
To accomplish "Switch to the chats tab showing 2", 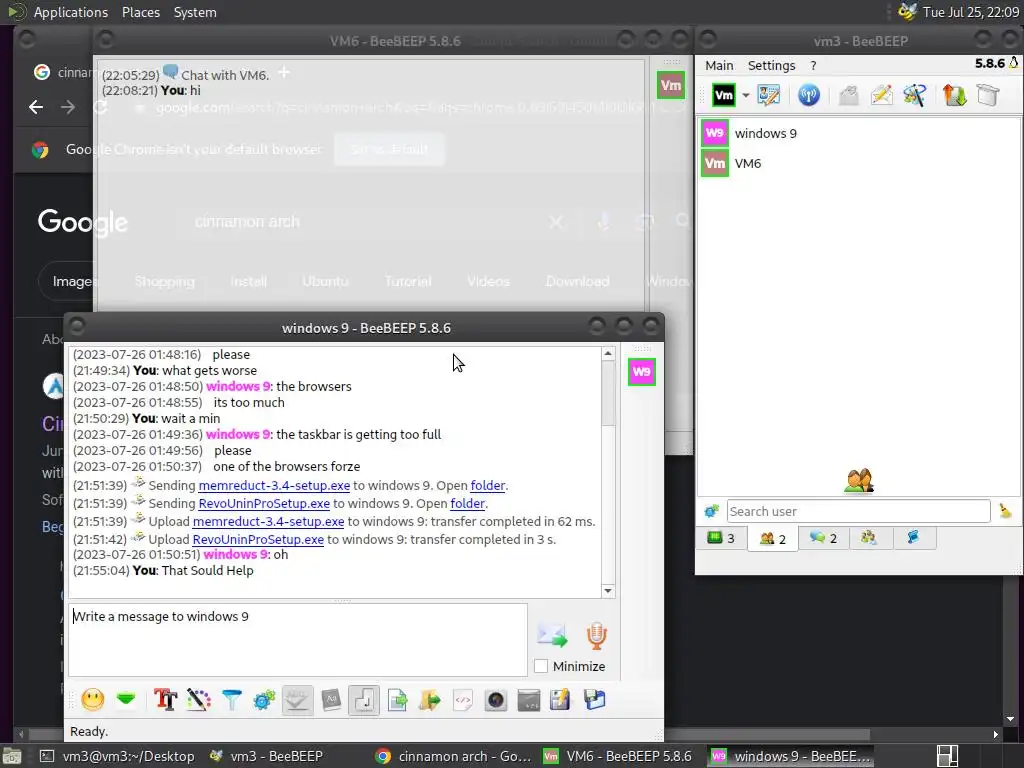I will tap(823, 538).
